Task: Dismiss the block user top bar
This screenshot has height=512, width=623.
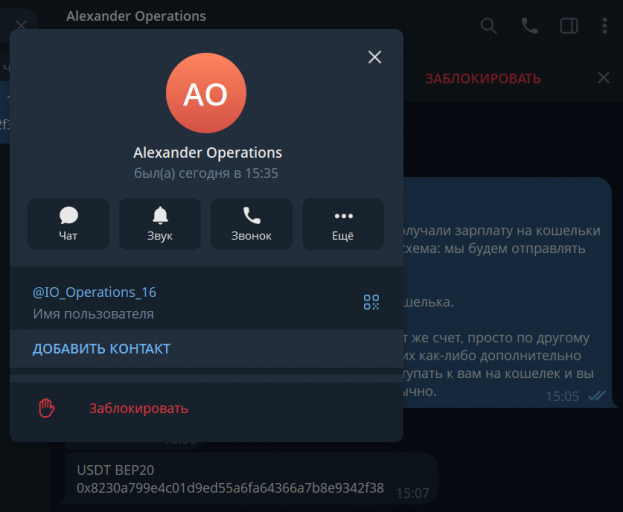Action: click(604, 77)
